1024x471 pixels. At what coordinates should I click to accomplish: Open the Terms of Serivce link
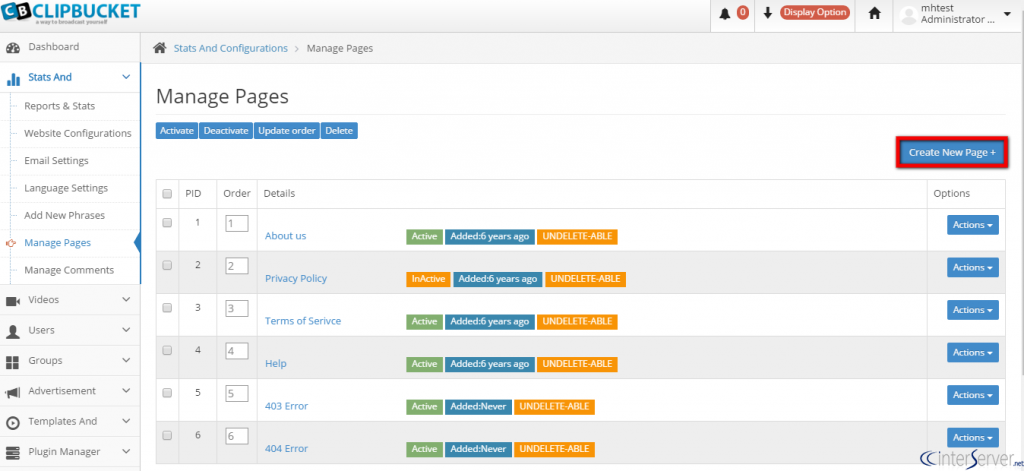(303, 321)
